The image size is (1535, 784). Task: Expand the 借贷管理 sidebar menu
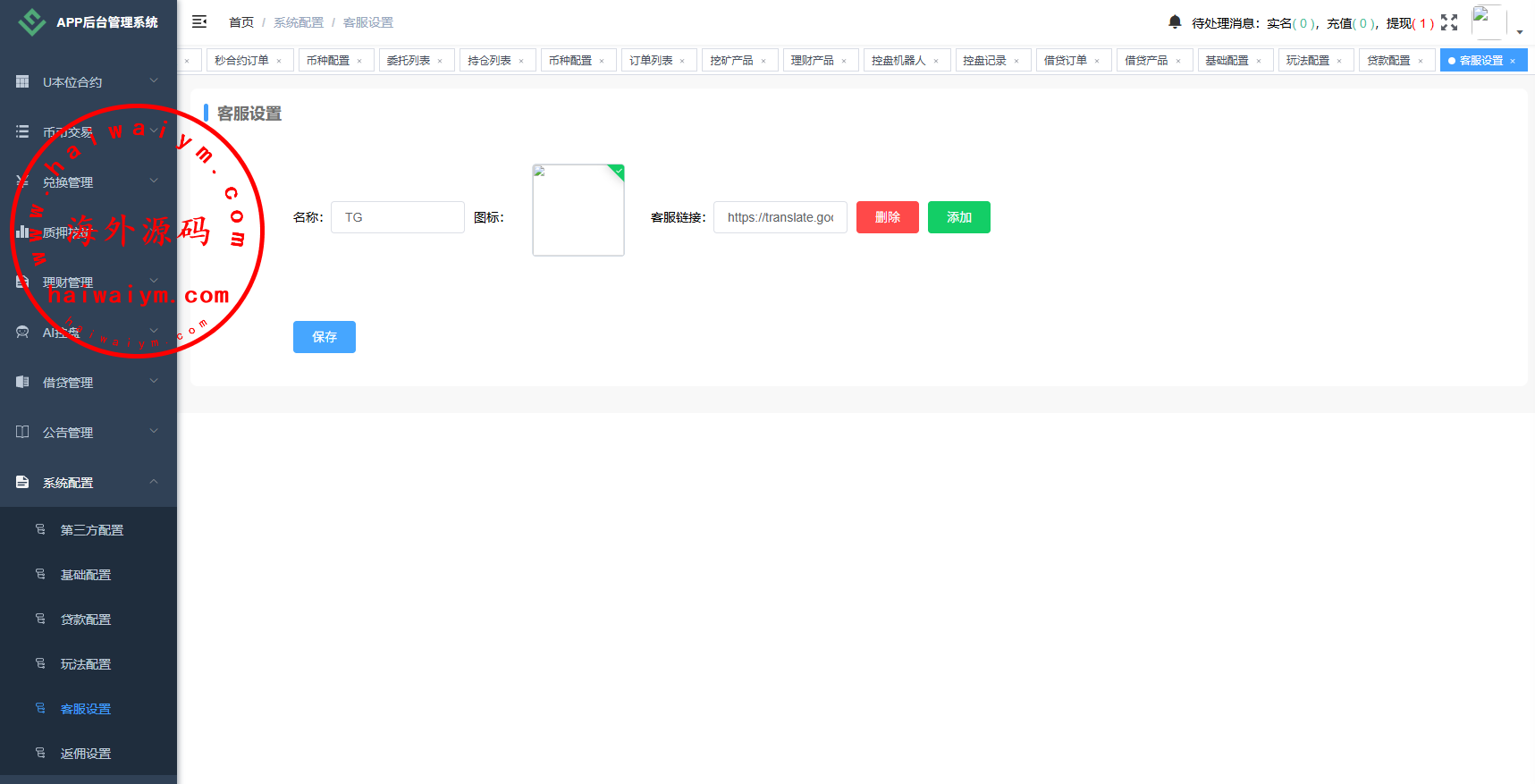coord(88,382)
